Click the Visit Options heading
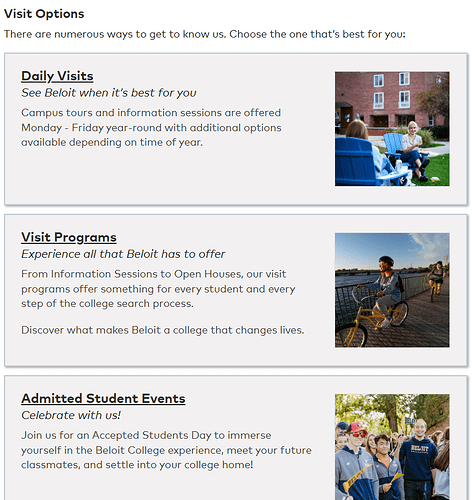472x500 pixels. point(44,14)
